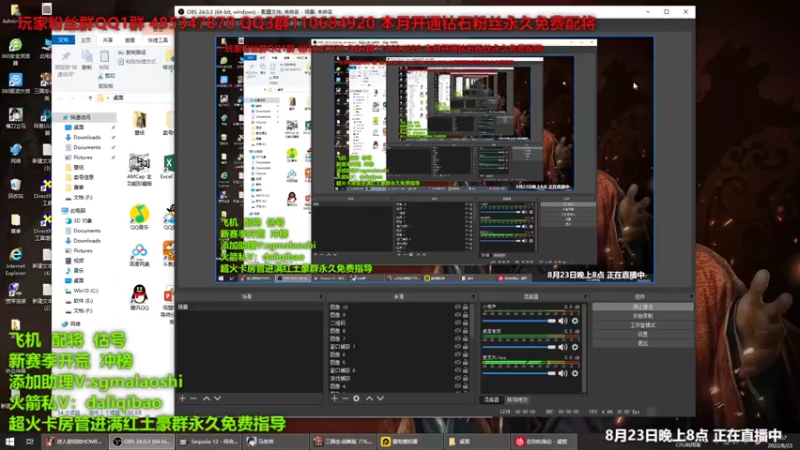The width and height of the screenshot is (800, 450).
Task: Click the 开始录制 button in OBS controls
Action: click(x=643, y=316)
